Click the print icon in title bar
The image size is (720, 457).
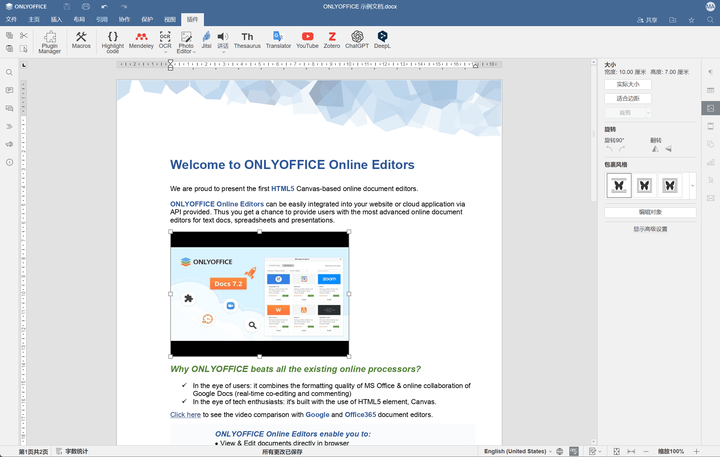click(x=86, y=7)
